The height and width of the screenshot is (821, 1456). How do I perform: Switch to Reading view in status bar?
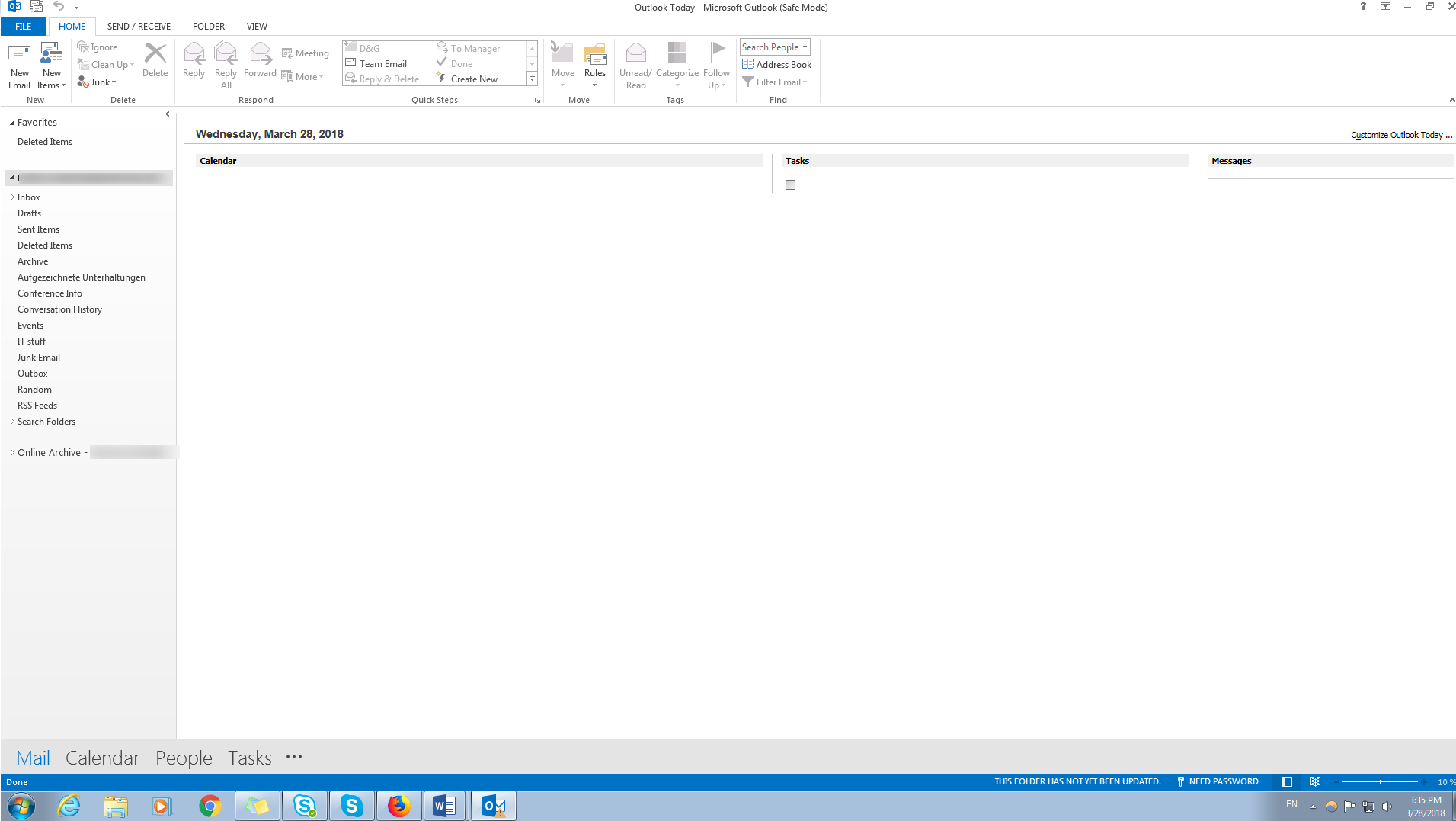(1315, 782)
